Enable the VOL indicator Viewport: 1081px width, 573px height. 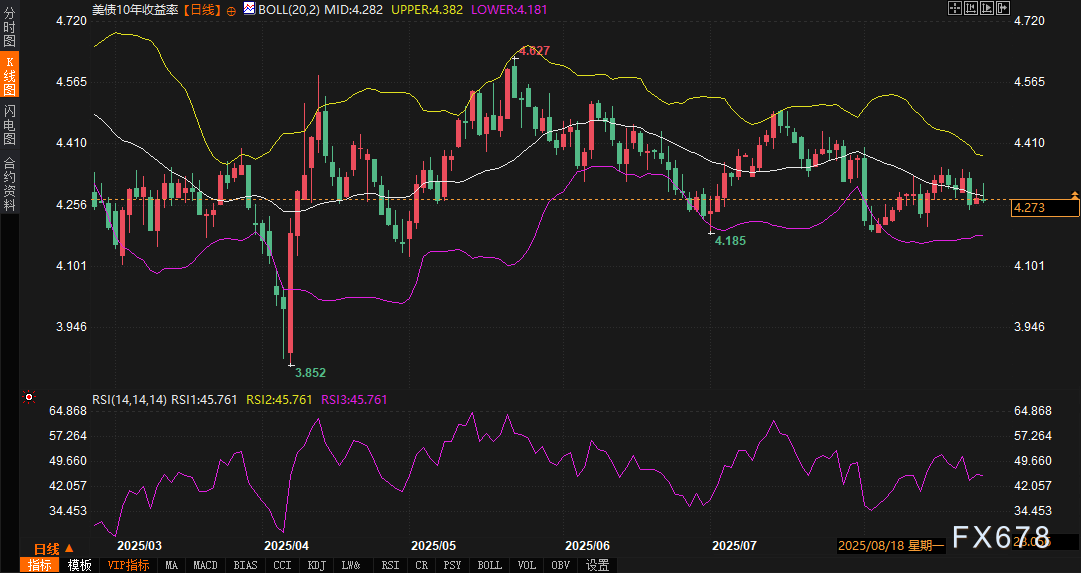(x=526, y=565)
